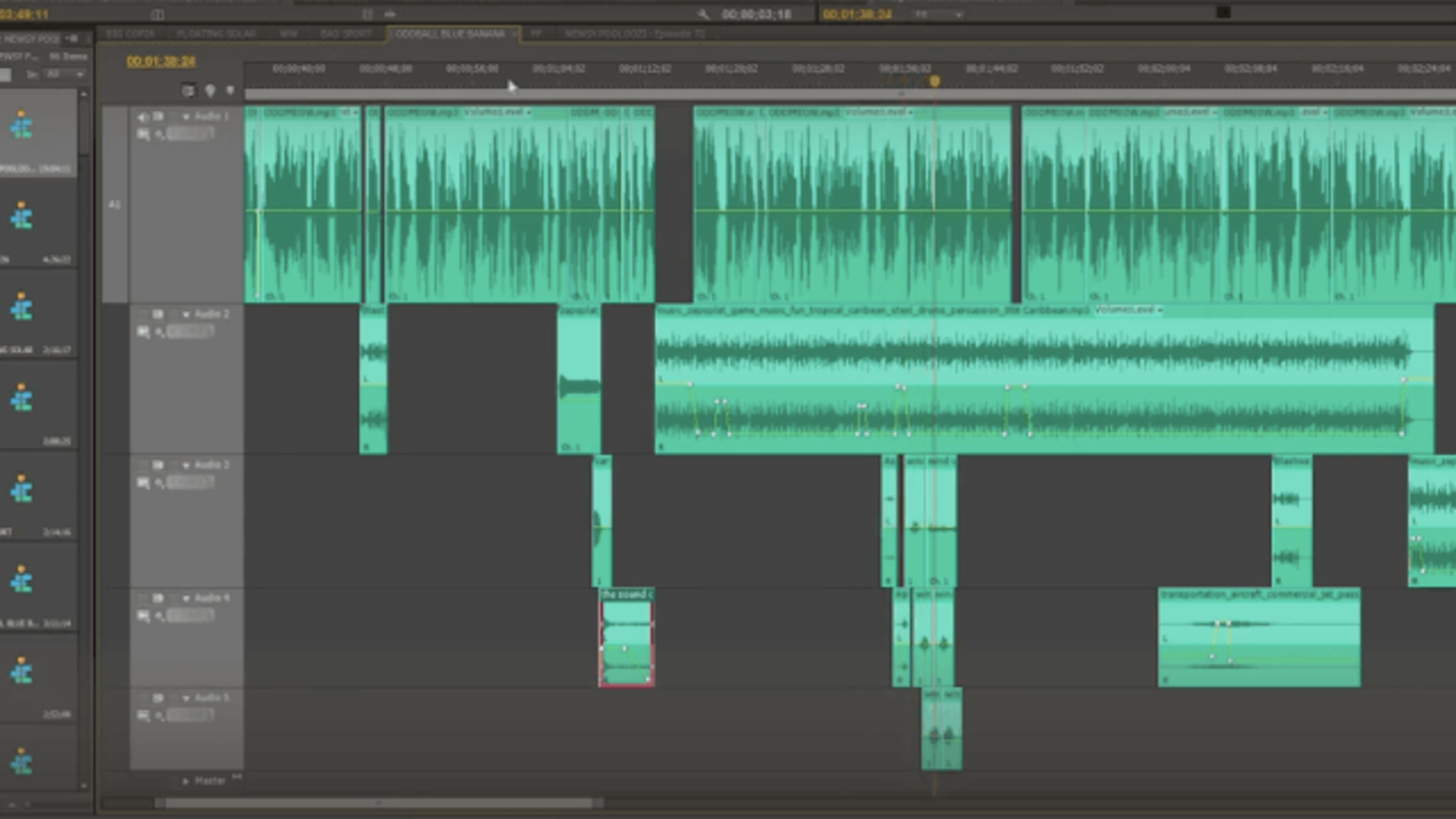Expand the Master track

click(x=186, y=781)
